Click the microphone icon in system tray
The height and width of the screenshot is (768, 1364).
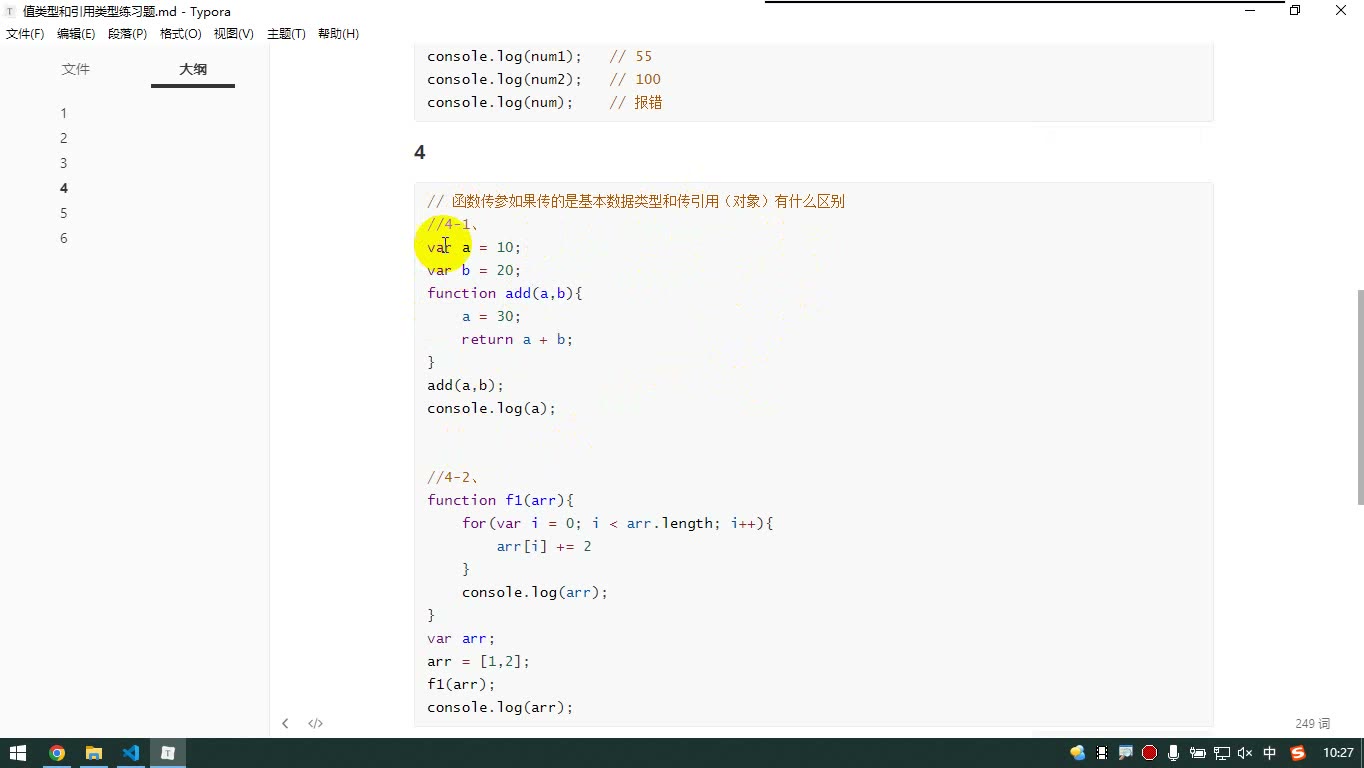[1173, 753]
